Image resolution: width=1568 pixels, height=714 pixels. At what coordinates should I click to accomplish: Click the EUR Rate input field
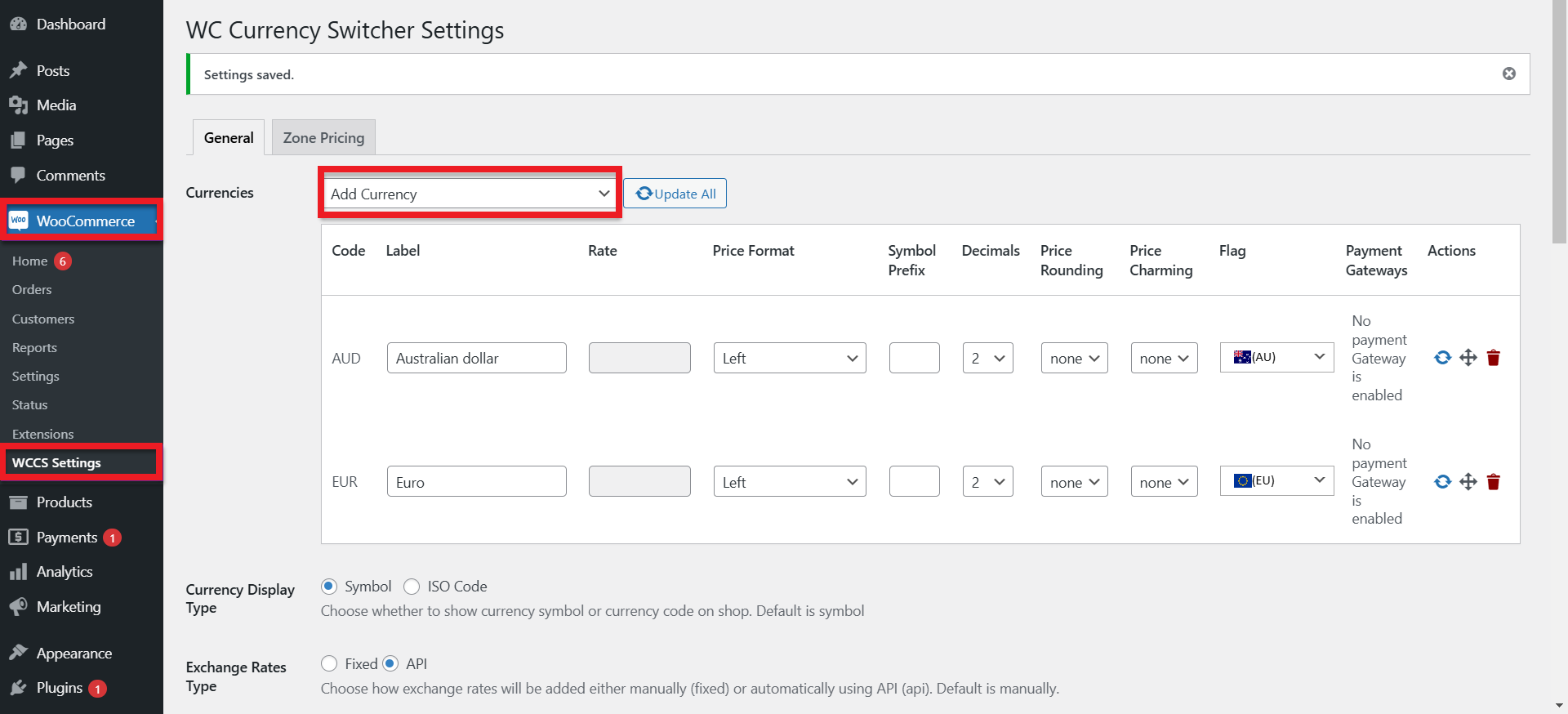639,482
